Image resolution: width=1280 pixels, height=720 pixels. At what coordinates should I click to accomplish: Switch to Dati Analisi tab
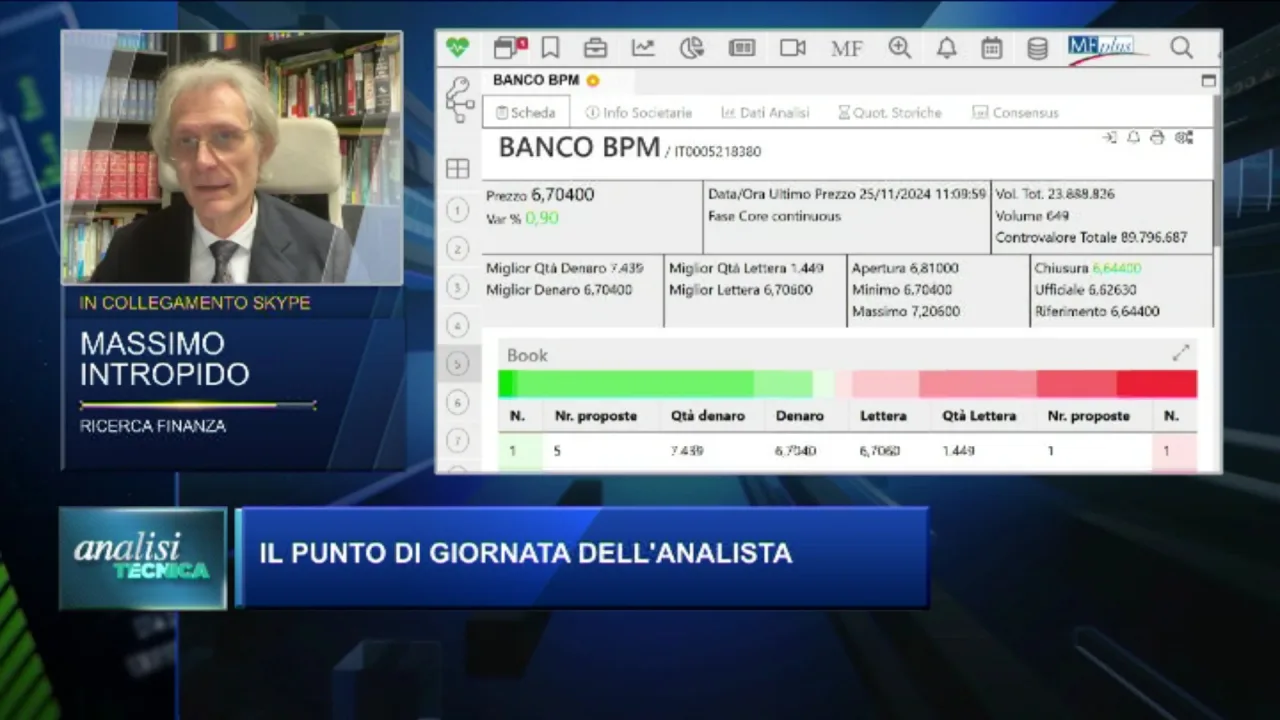(765, 113)
